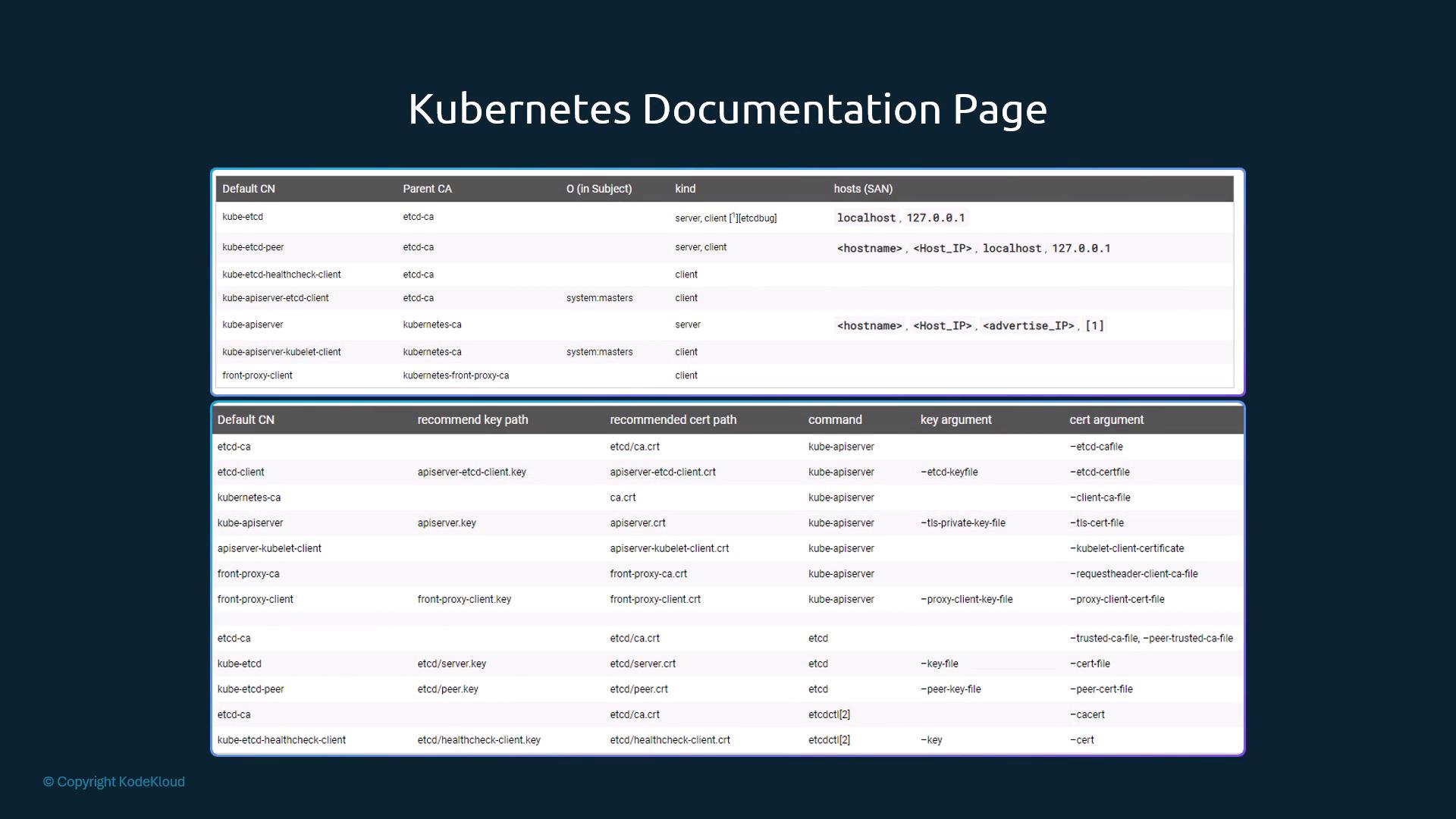Click the '--requestheader-client-ca-file' argument
1456x819 pixels.
tap(1134, 574)
